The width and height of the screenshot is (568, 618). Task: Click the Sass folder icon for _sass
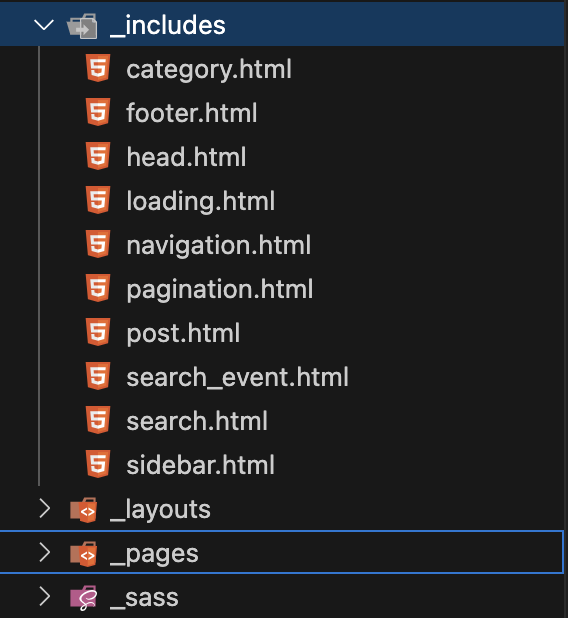(x=84, y=598)
